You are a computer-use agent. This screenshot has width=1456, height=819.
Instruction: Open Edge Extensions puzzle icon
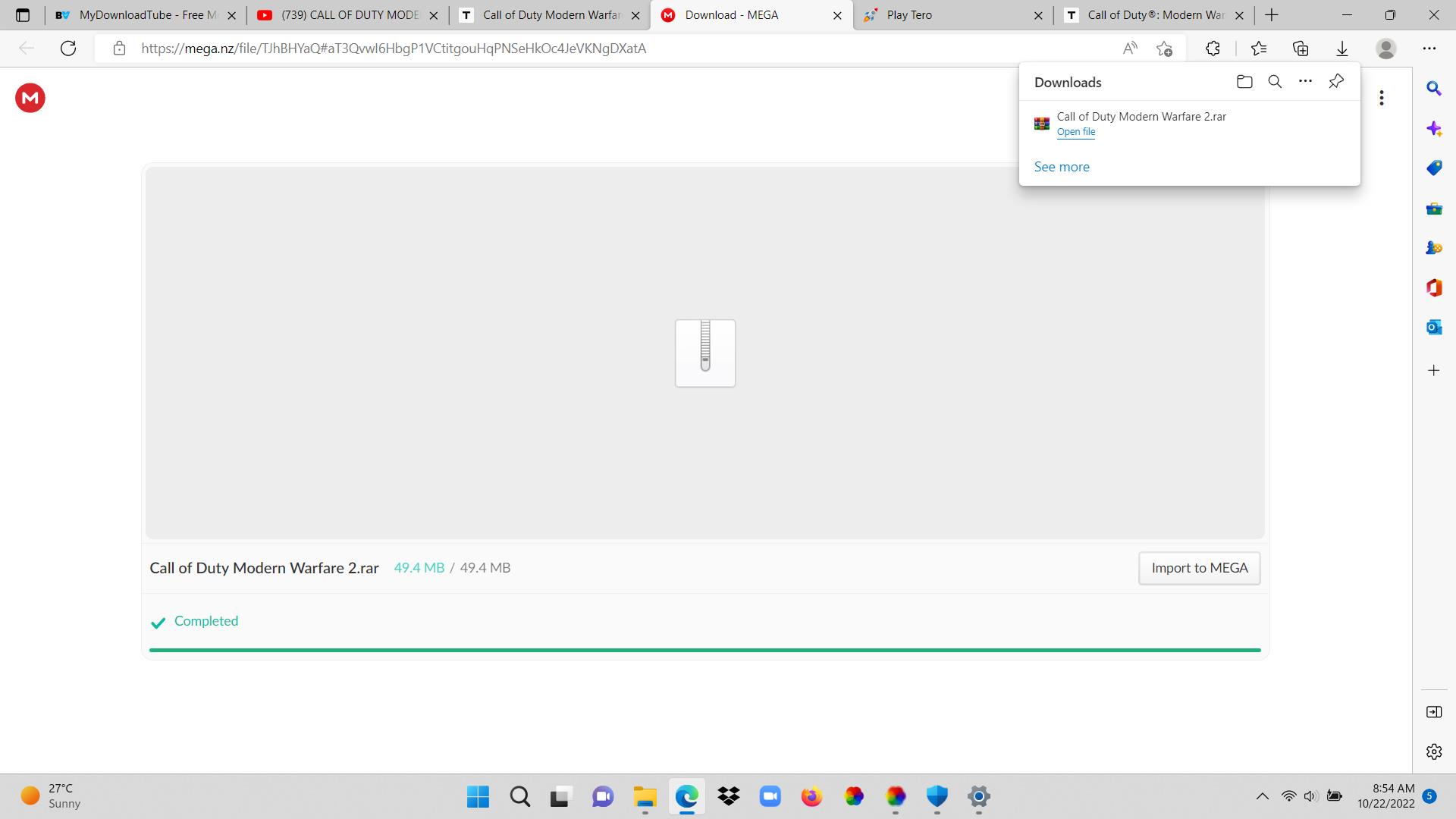click(x=1213, y=49)
